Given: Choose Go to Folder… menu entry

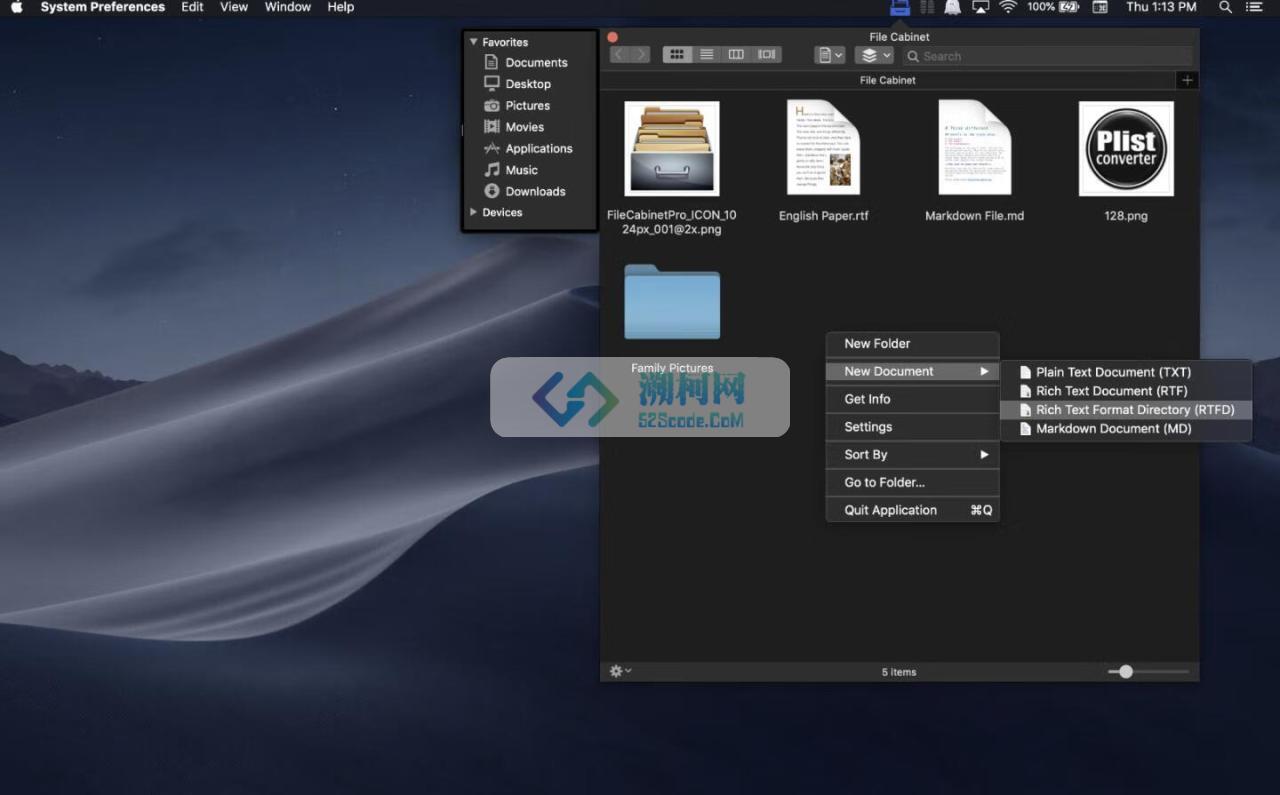Looking at the screenshot, I should click(913, 482).
